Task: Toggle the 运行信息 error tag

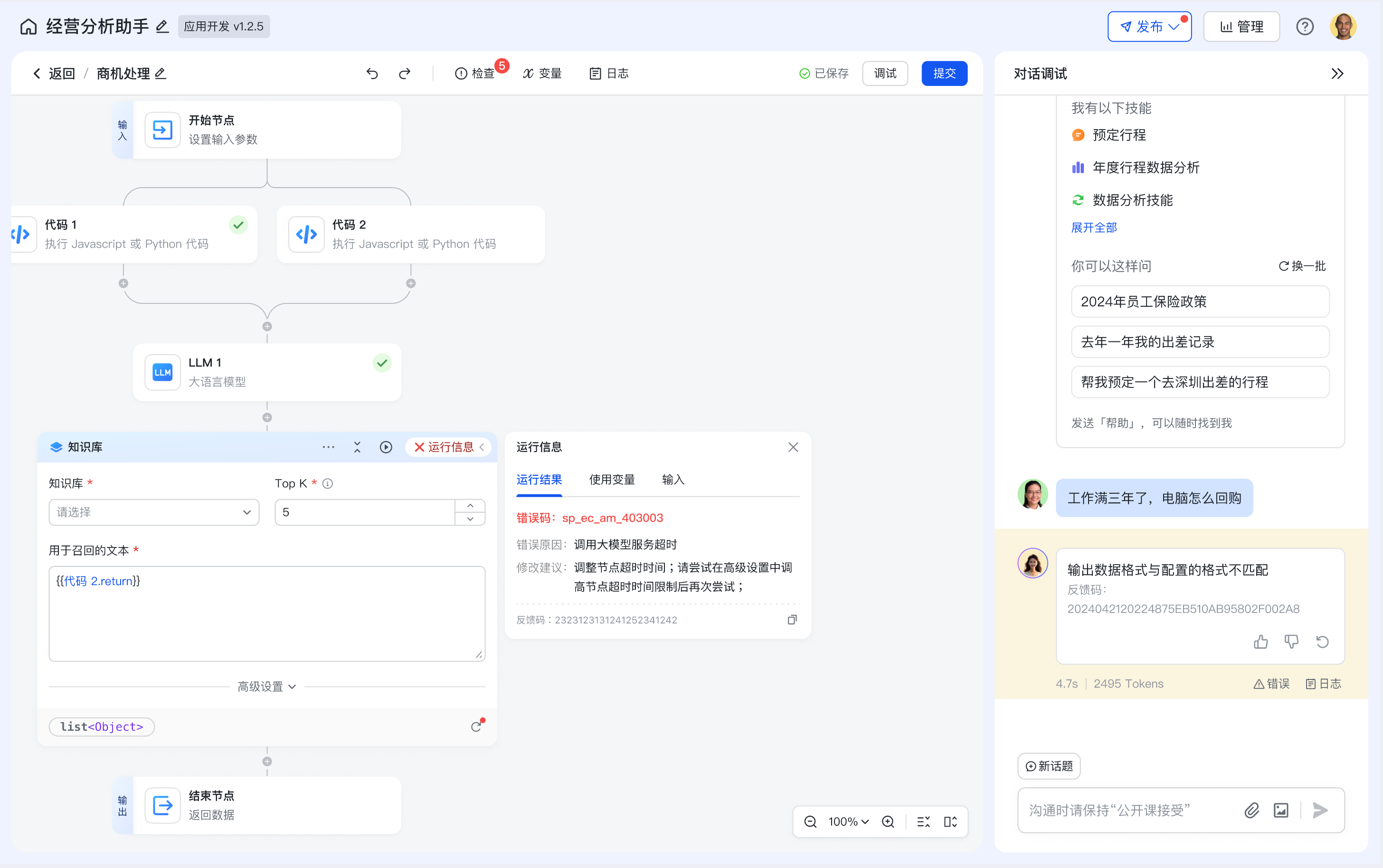Action: pos(448,447)
